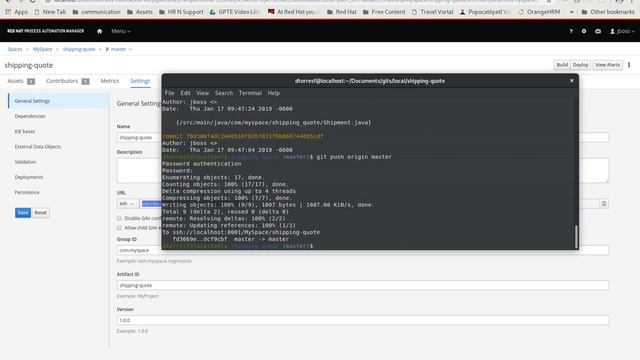
Task: Open terminal Terminal menu
Action: (250, 93)
